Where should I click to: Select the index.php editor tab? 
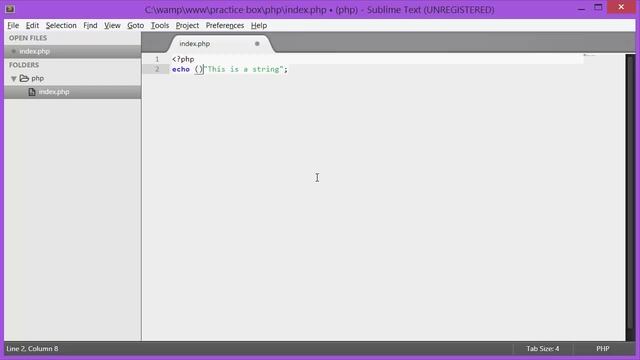coord(220,44)
